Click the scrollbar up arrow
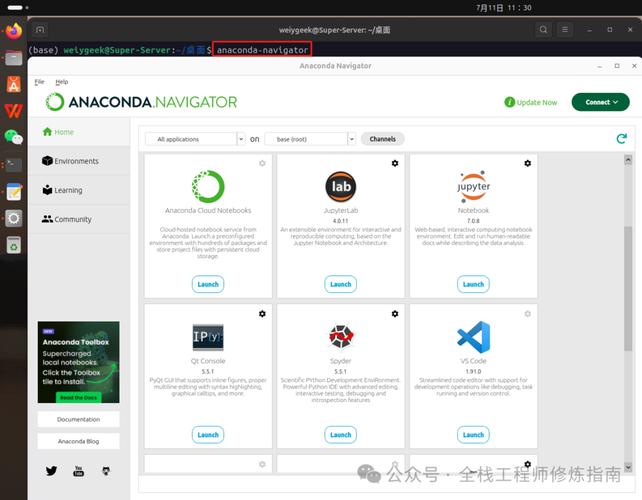The image size is (642, 500). pos(628,160)
